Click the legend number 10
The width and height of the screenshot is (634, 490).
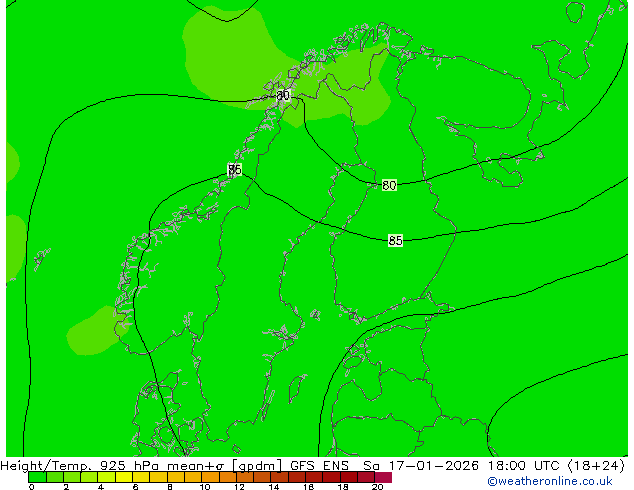pyautogui.click(x=205, y=487)
